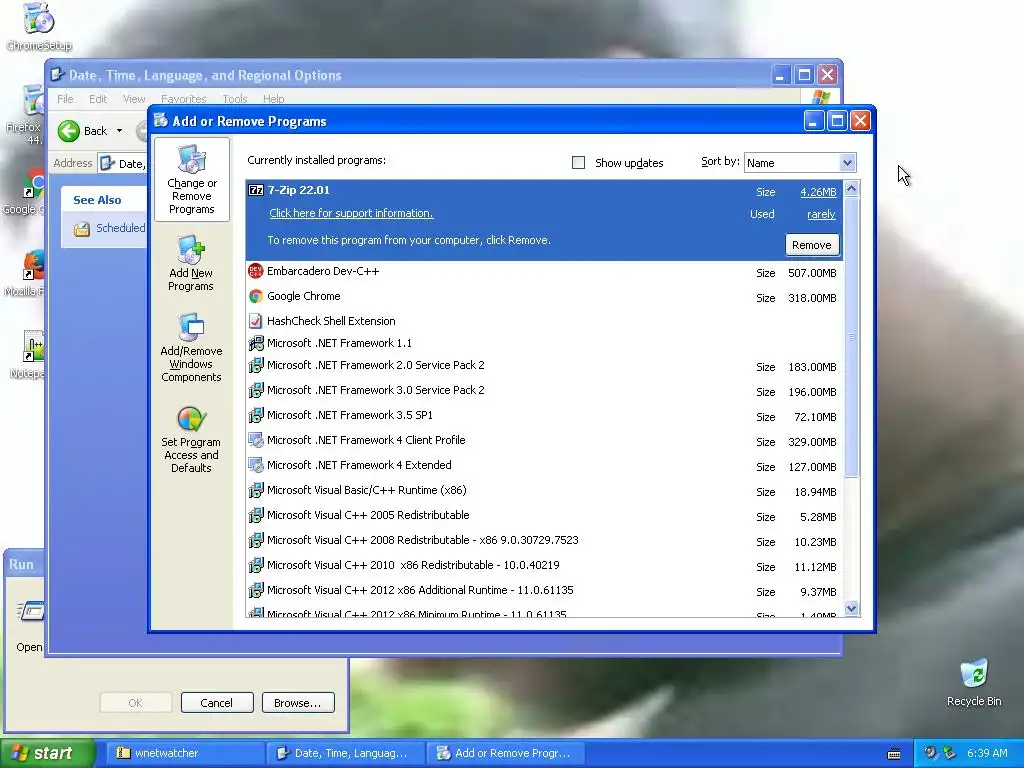Switch to Date, Time, Language taskbar button

click(346, 753)
